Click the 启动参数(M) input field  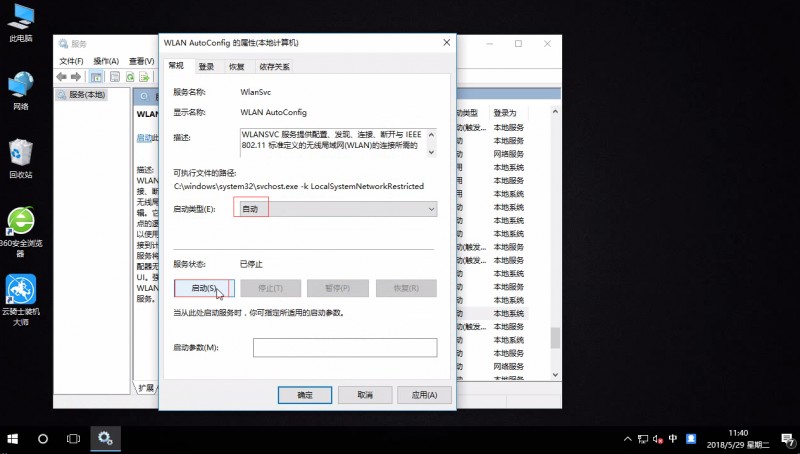point(345,348)
